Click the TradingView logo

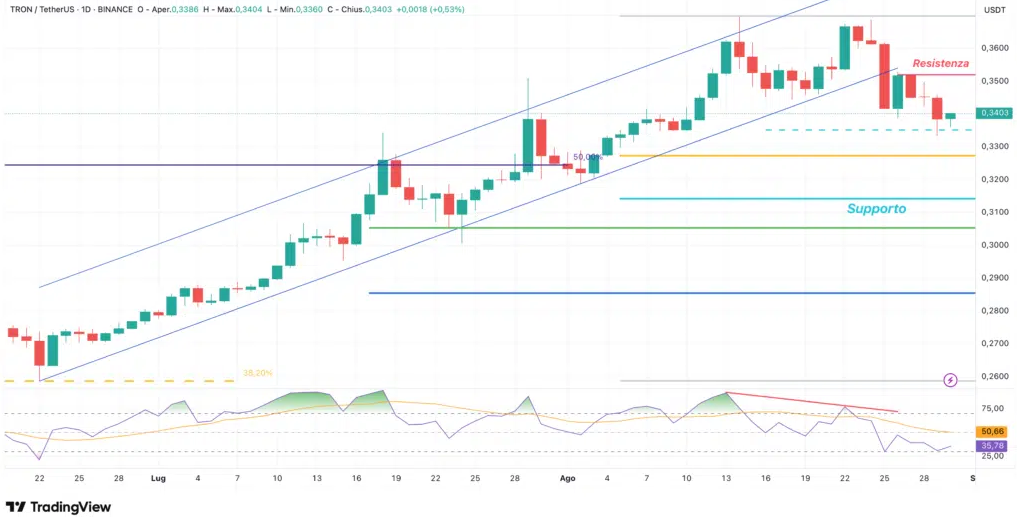58,507
